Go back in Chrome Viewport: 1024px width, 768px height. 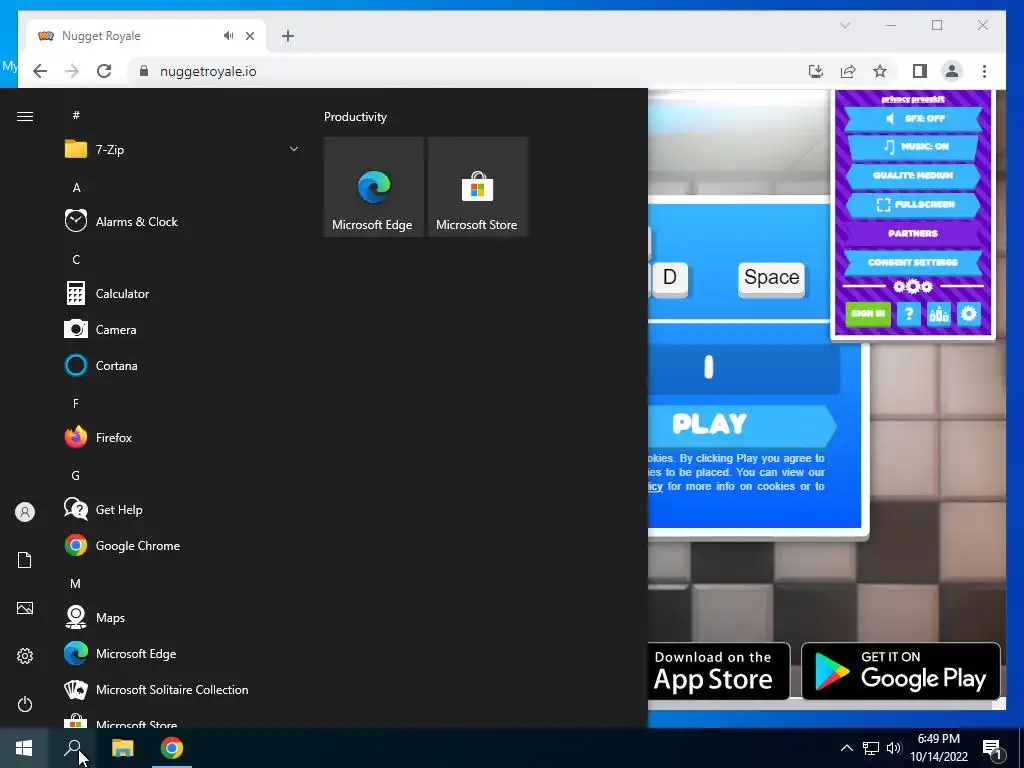[40, 71]
